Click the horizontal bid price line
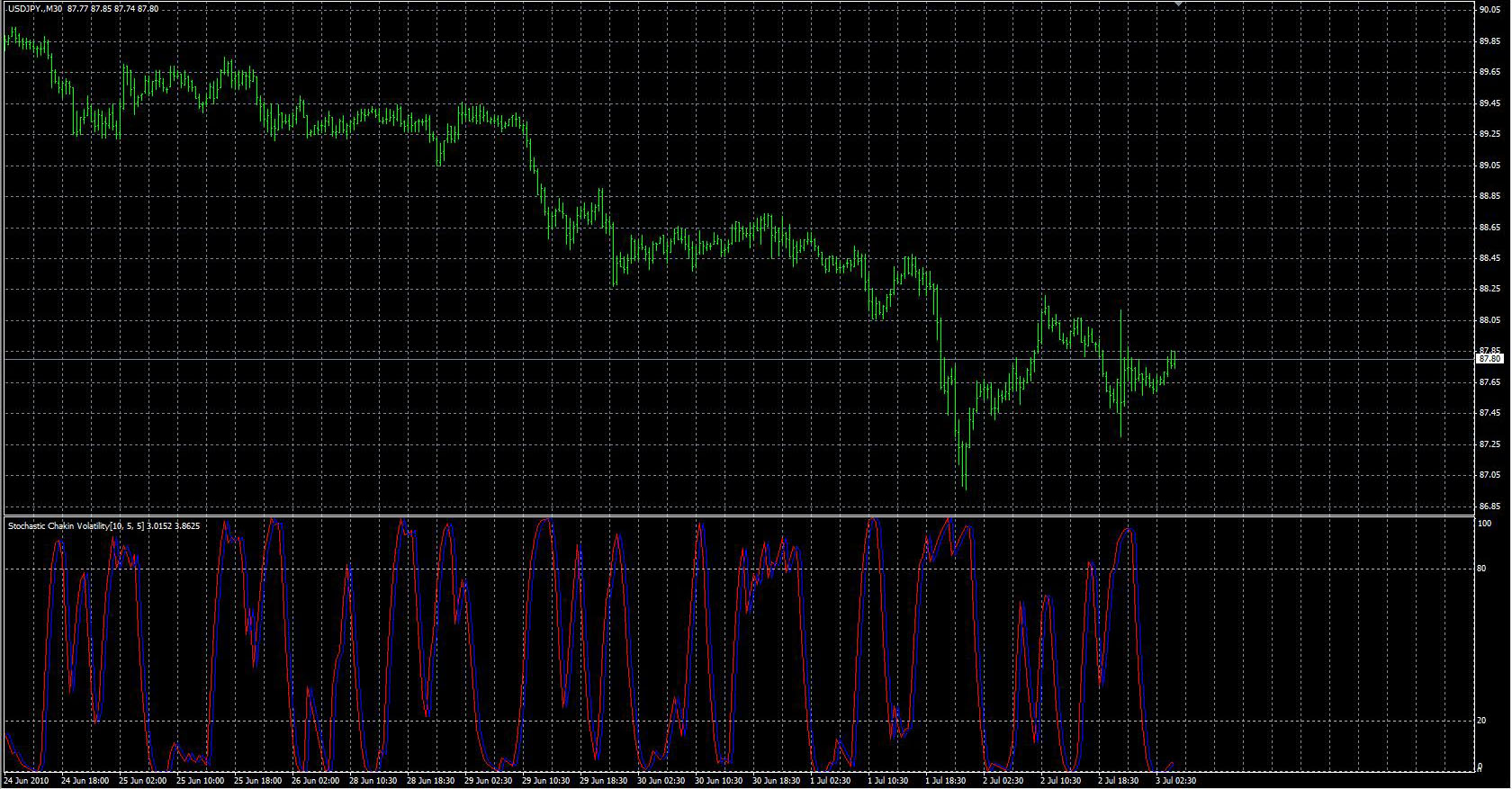Image resolution: width=1512 pixels, height=789 pixels. (x=738, y=359)
